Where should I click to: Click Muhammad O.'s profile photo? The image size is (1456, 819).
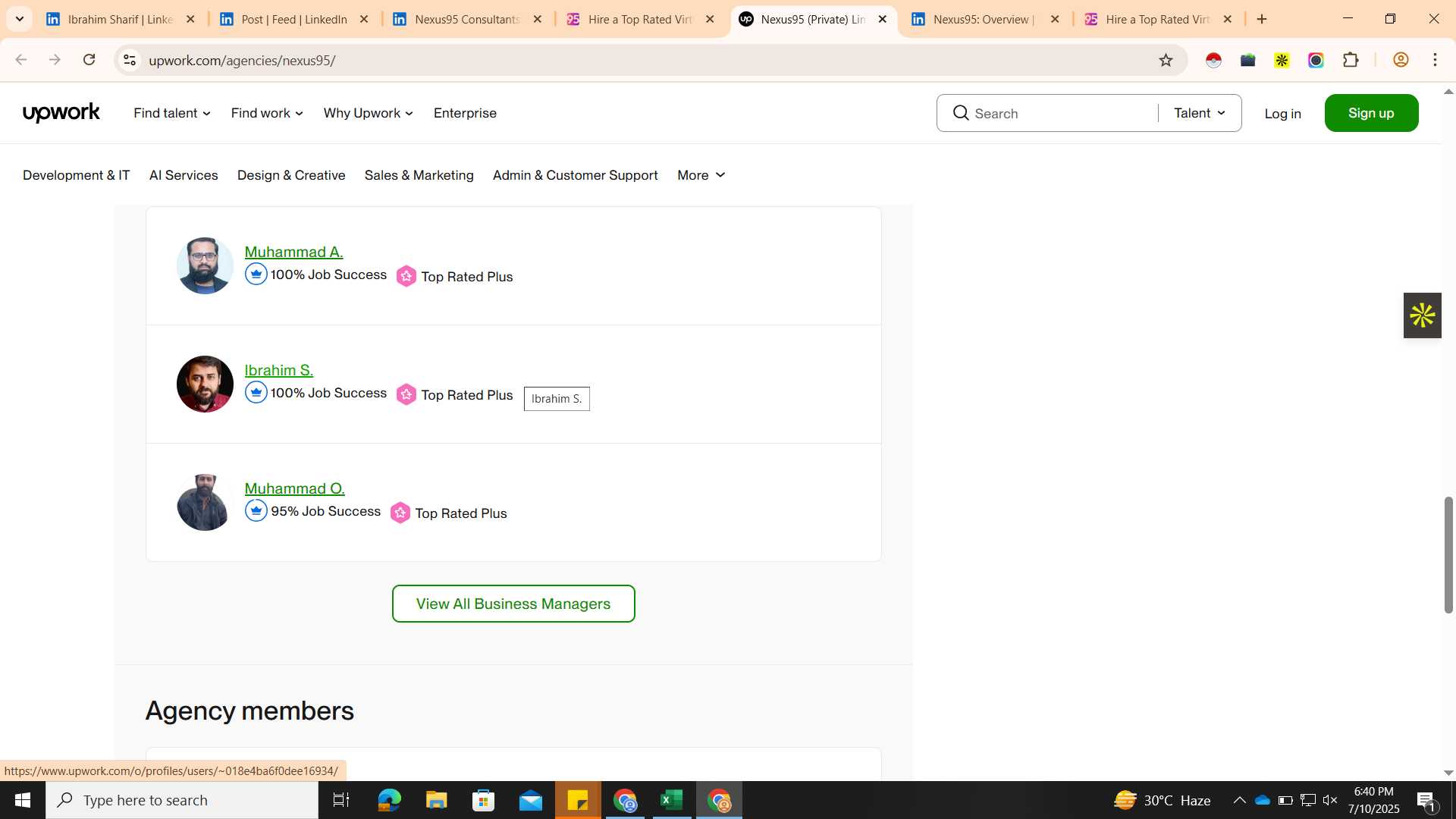pyautogui.click(x=205, y=502)
